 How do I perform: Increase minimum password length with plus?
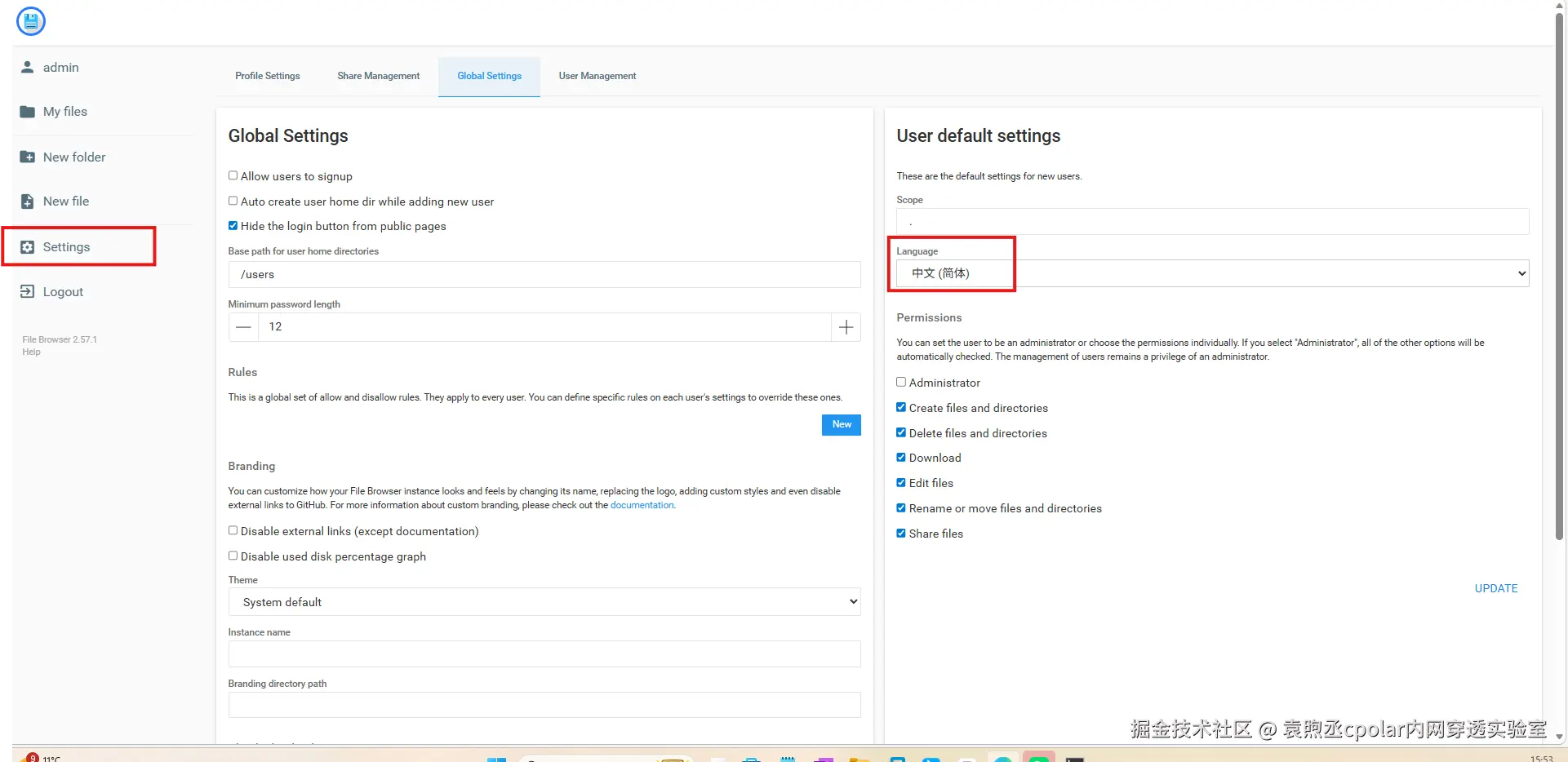(x=846, y=327)
